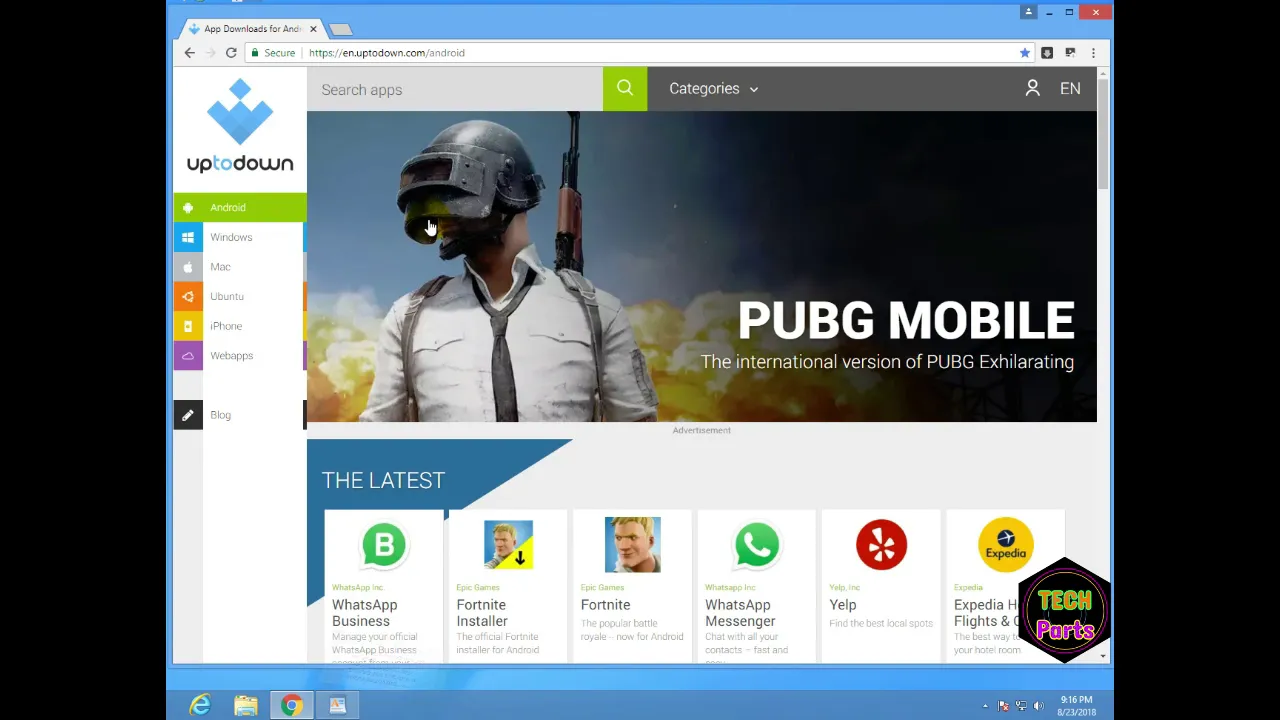Open WhatsApp Business app icon
This screenshot has width=1280, height=720.
[x=384, y=545]
